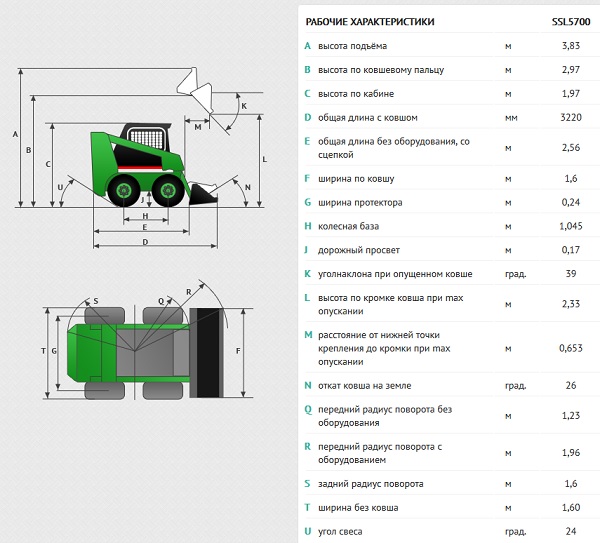Viewport: 600px width, 543px height.
Task: Click dimension label D under side view
Action: pyautogui.click(x=145, y=242)
